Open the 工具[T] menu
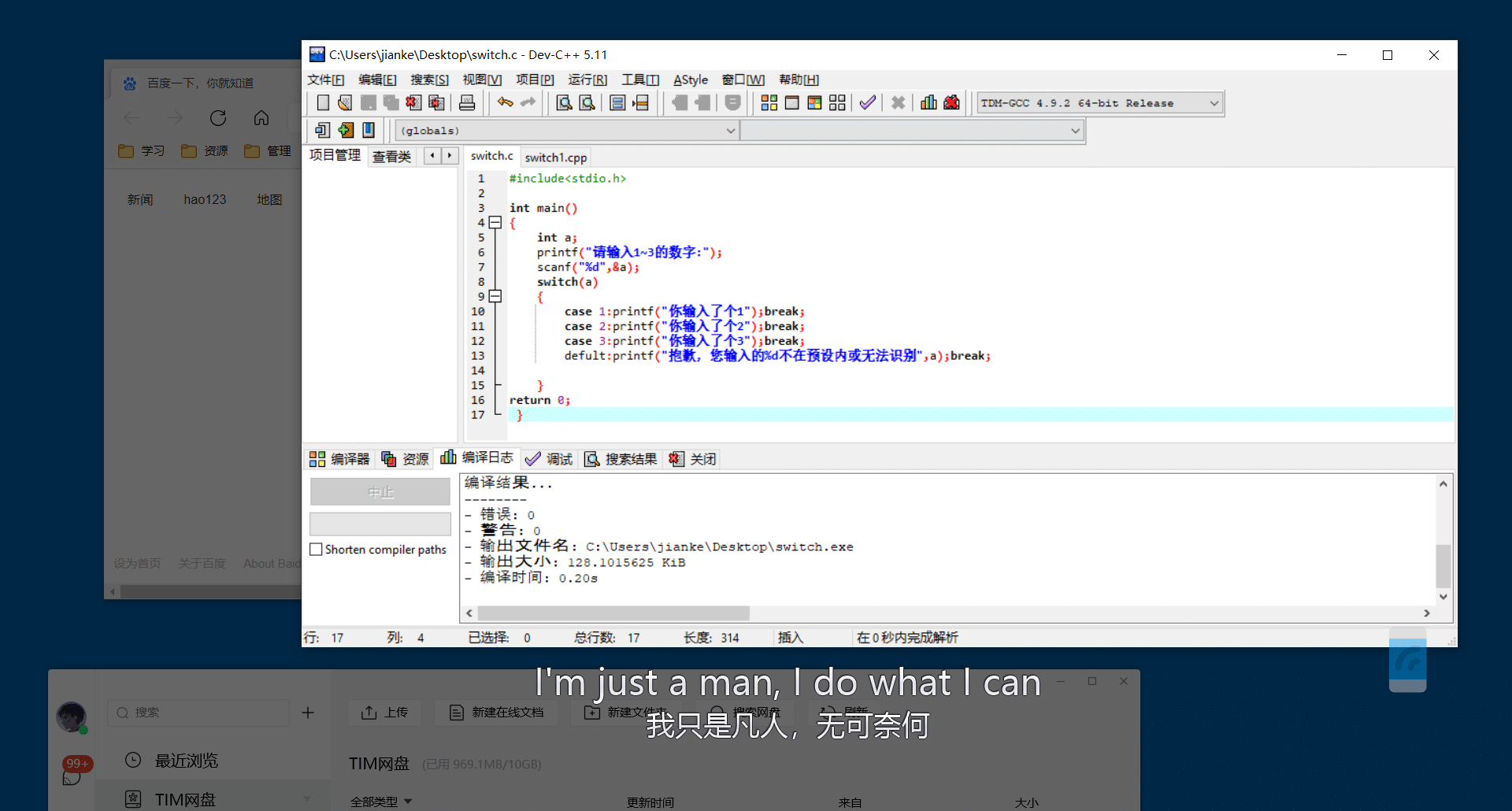The image size is (1512, 811). 640,80
